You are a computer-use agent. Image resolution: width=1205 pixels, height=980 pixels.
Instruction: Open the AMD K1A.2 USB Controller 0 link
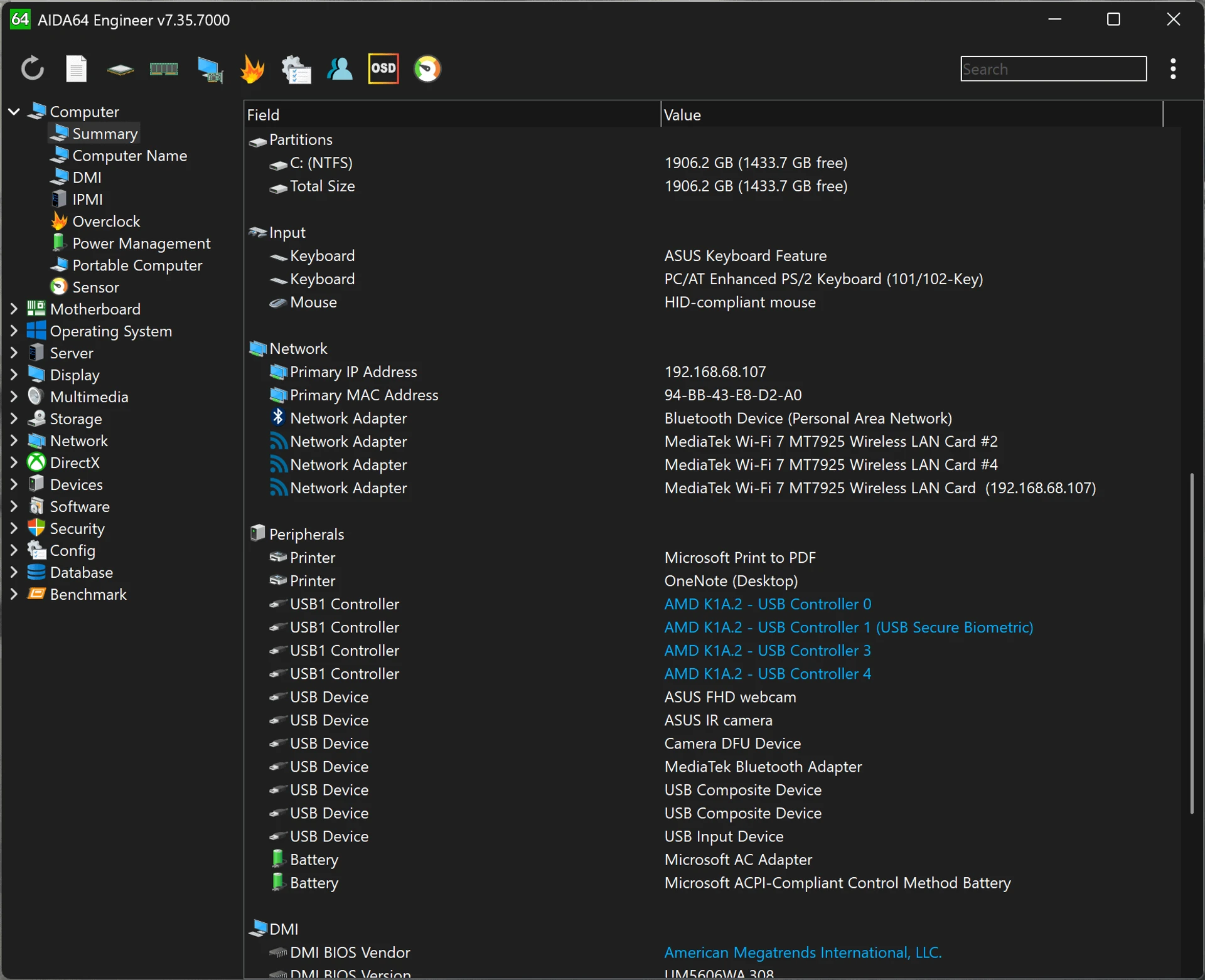tap(768, 604)
